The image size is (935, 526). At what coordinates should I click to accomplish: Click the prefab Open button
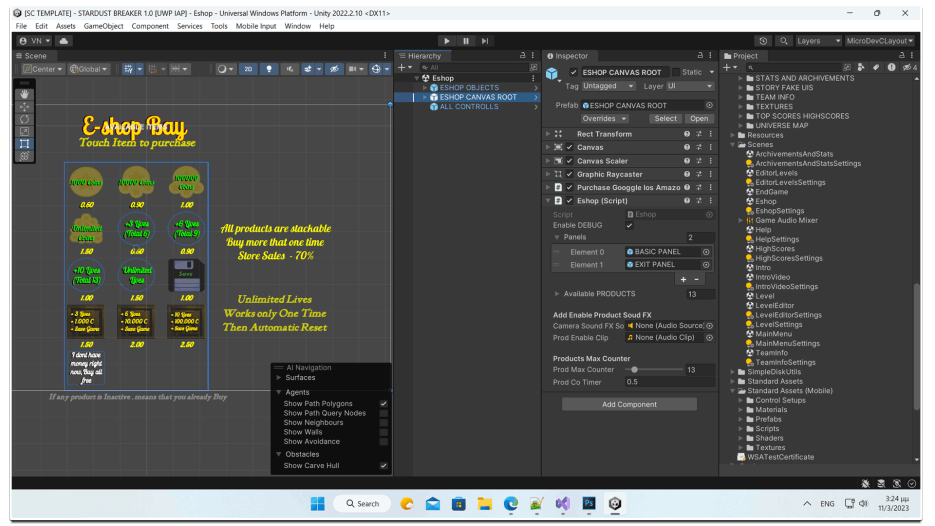(x=698, y=118)
